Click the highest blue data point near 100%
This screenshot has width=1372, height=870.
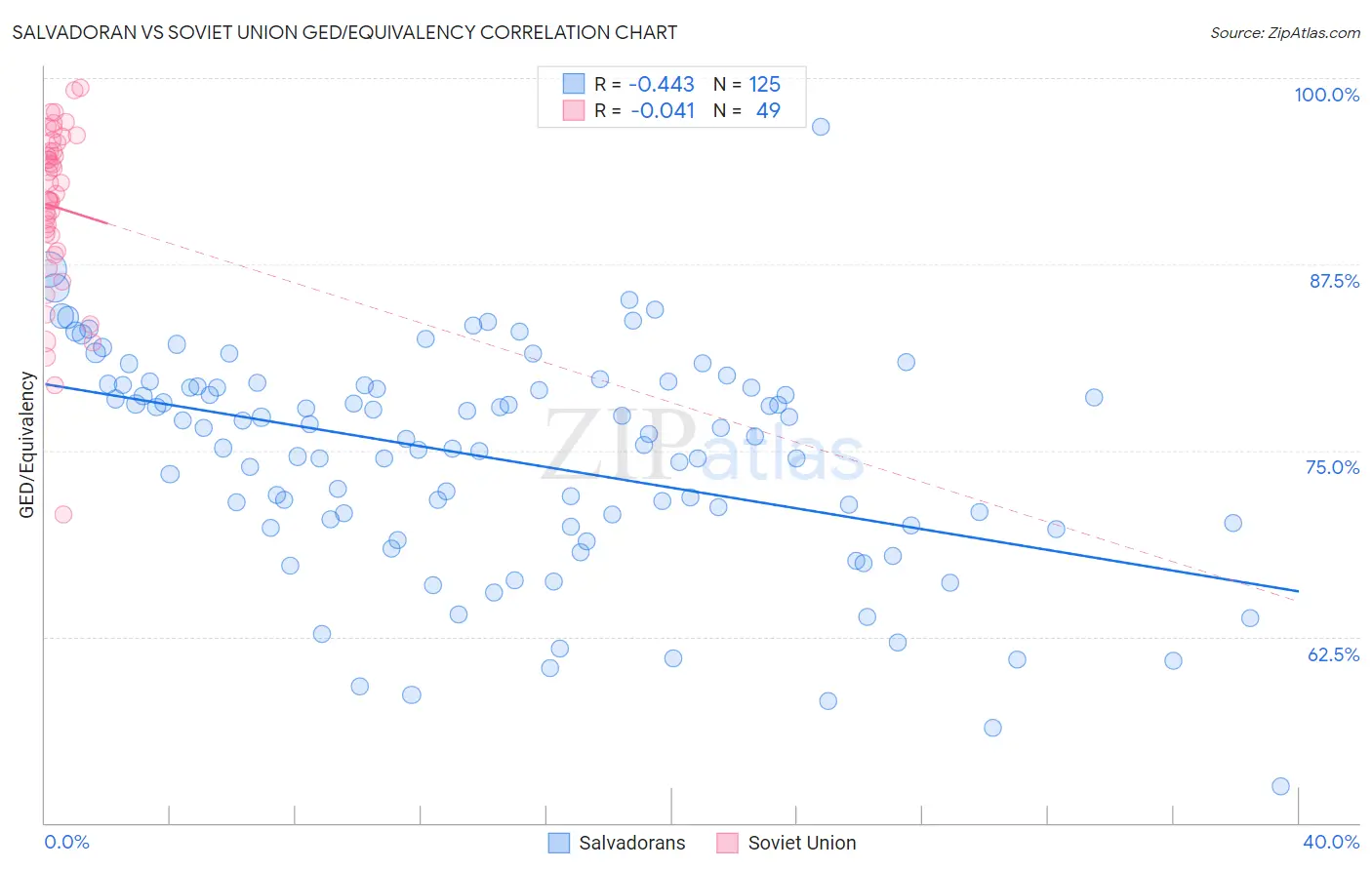821,127
